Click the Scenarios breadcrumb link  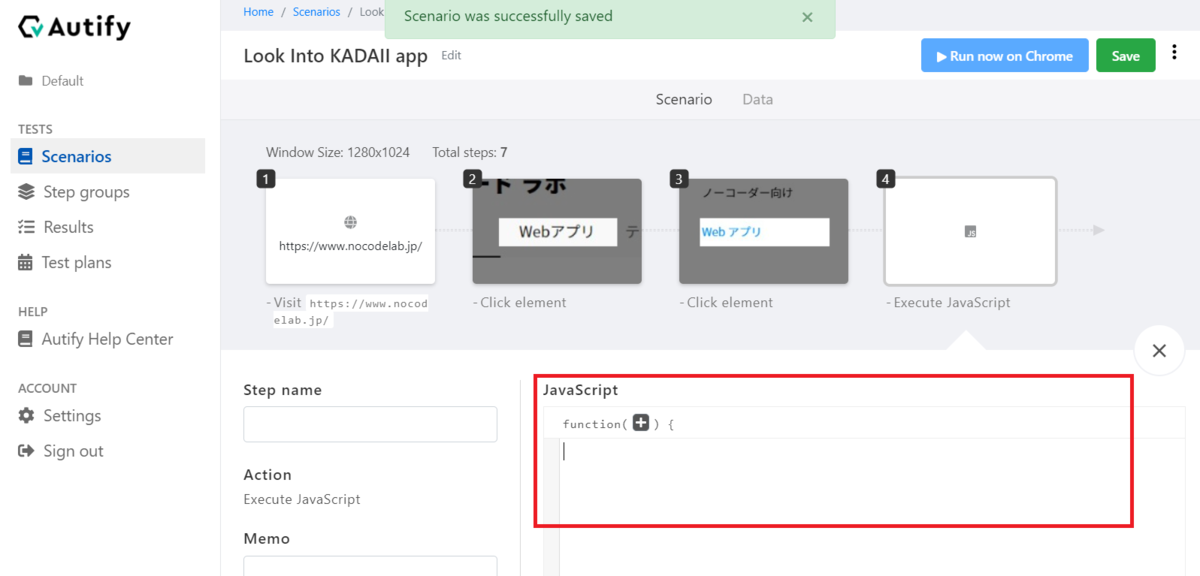point(316,12)
